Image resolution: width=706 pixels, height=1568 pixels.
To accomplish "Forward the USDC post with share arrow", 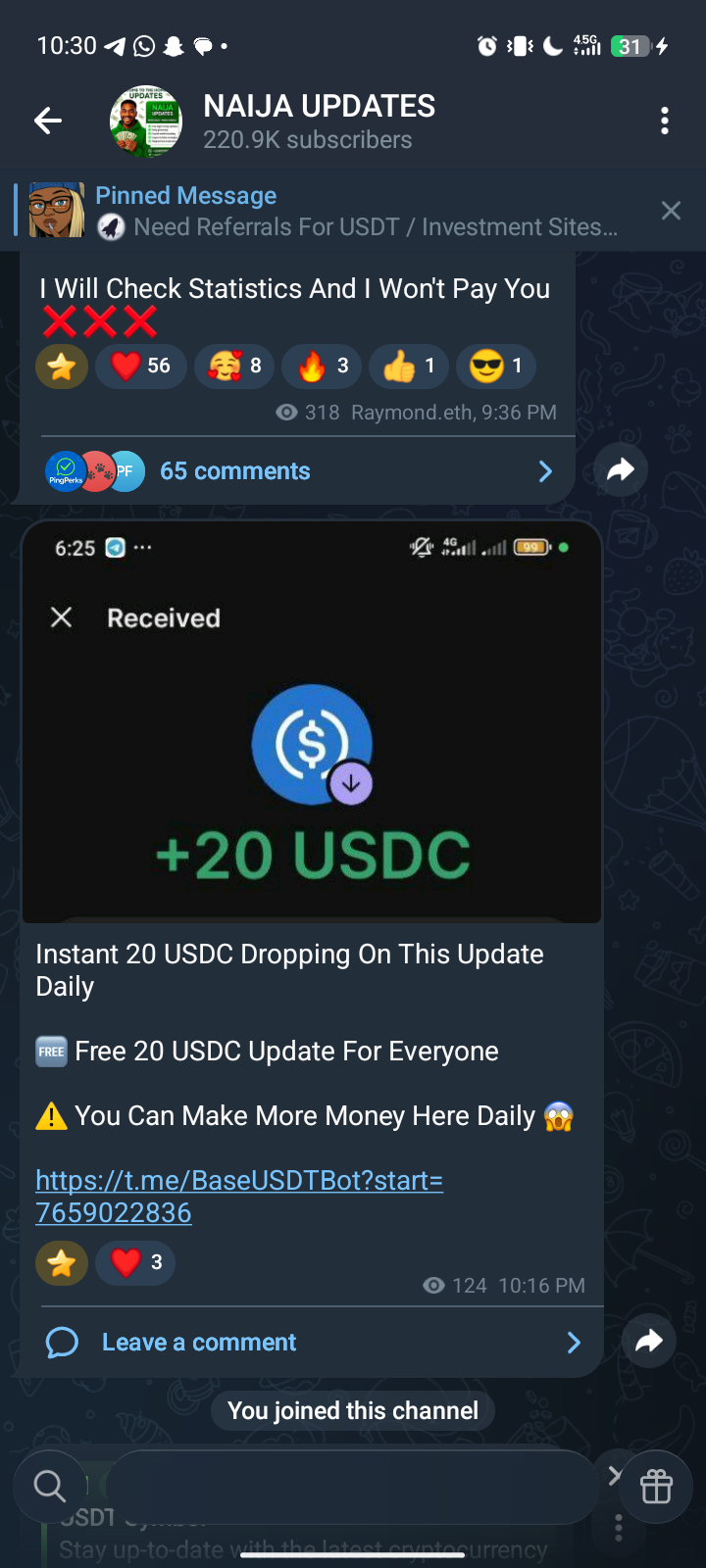I will [x=649, y=1341].
